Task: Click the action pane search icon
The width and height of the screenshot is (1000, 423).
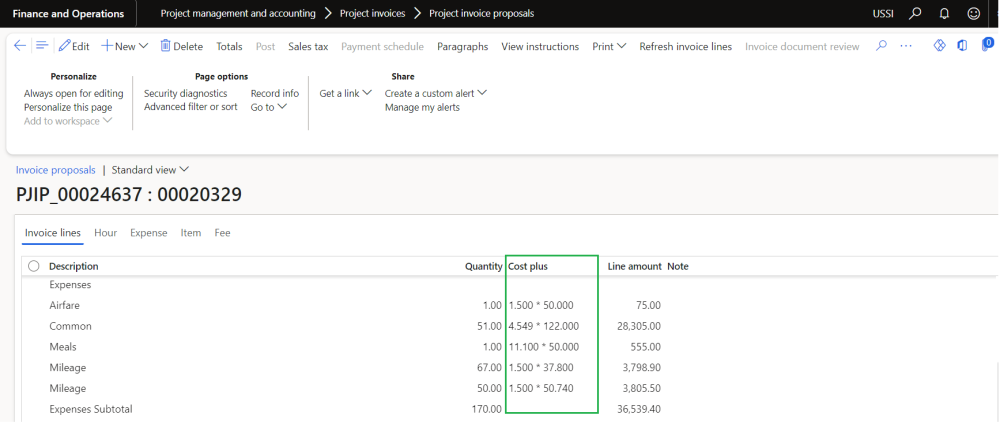Action: click(881, 46)
